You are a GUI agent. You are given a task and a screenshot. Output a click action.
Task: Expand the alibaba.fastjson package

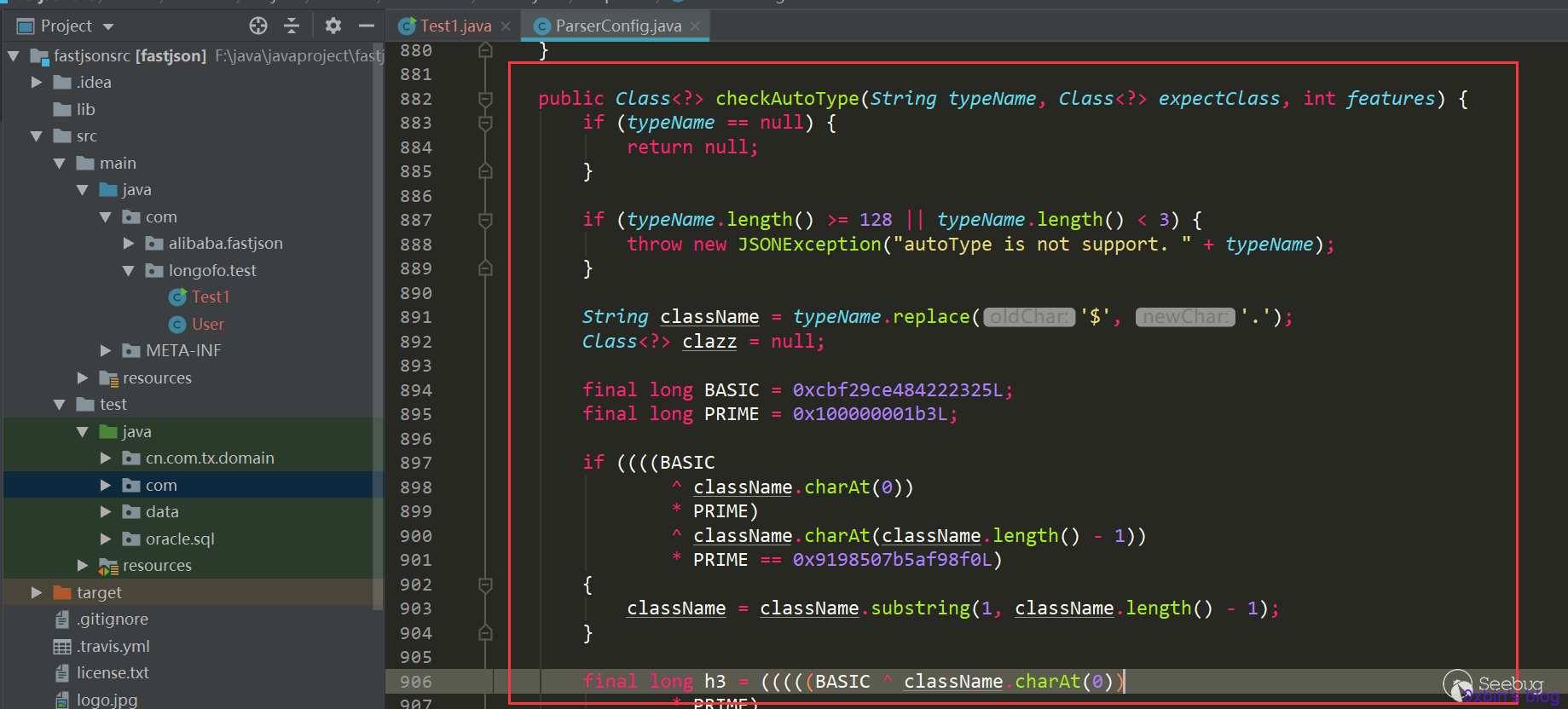click(129, 244)
